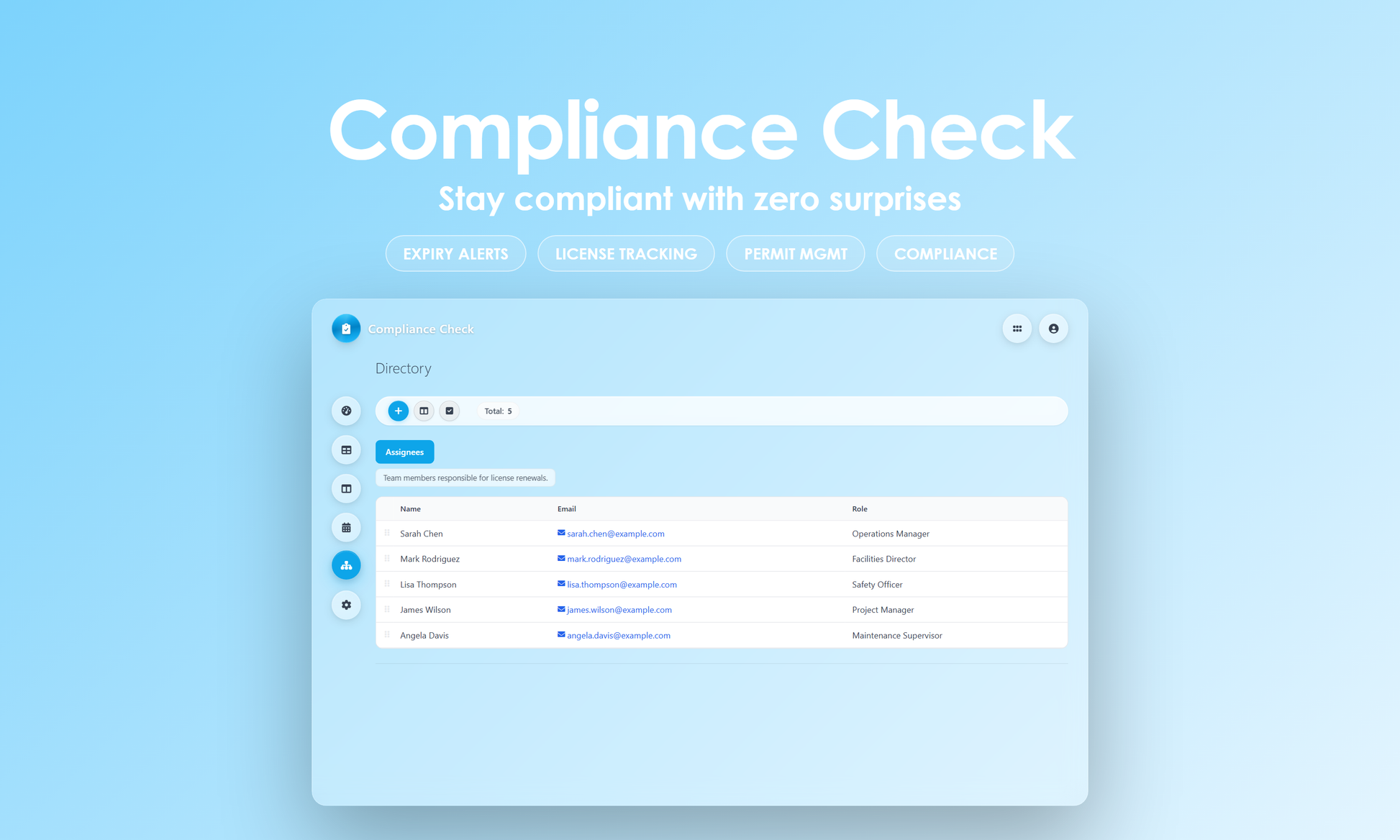Open sarah.chen@example.com email link
This screenshot has width=1400, height=840.
pos(615,534)
